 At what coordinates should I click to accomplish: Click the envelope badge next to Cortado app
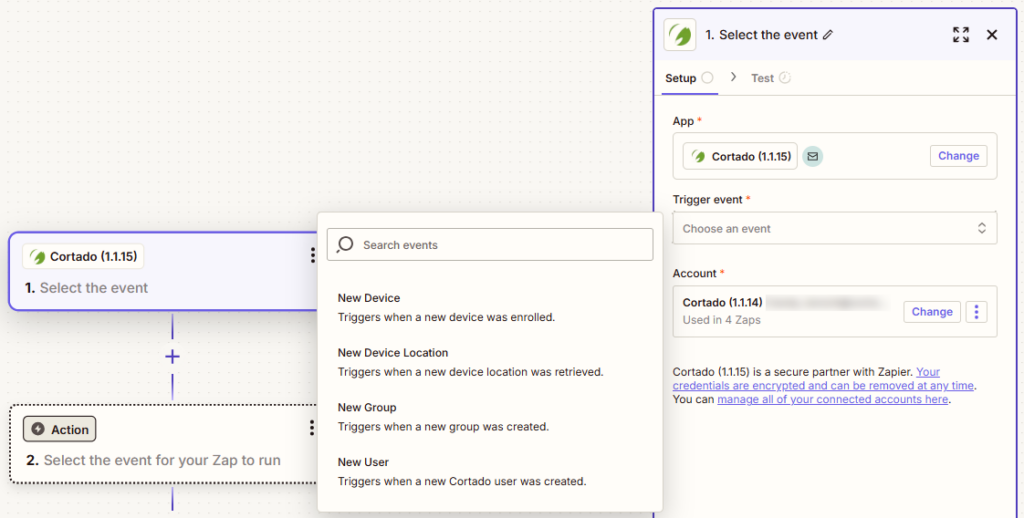click(812, 156)
